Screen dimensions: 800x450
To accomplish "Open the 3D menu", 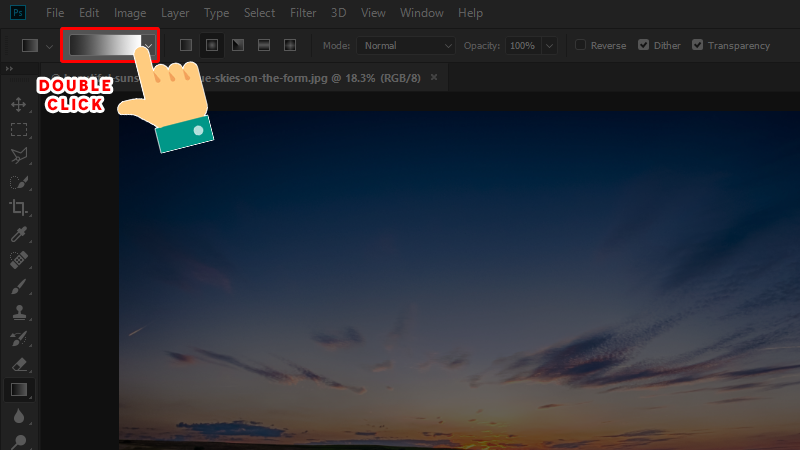I will [x=338, y=13].
